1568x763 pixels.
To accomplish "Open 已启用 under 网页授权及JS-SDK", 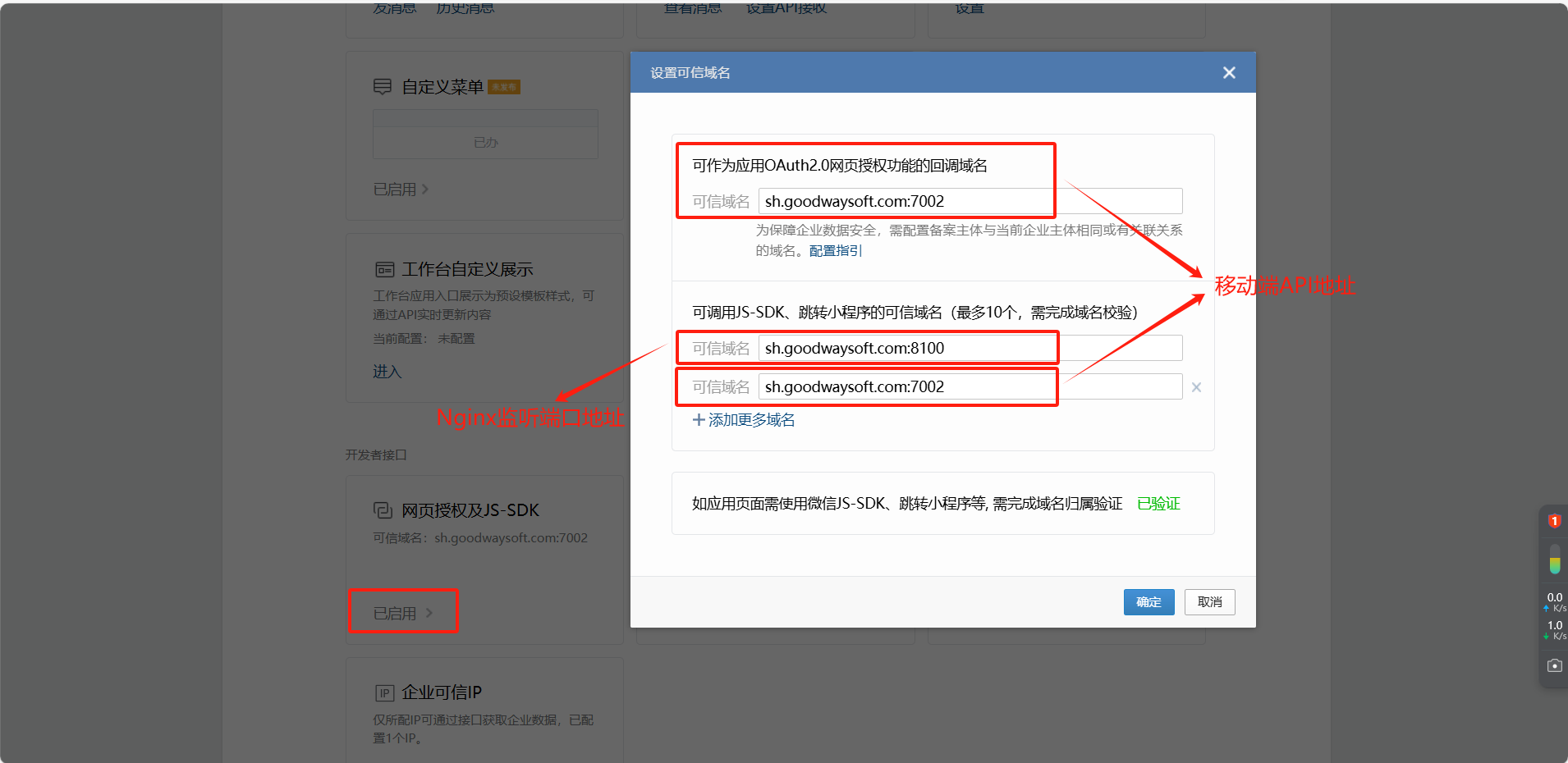I will 402,613.
